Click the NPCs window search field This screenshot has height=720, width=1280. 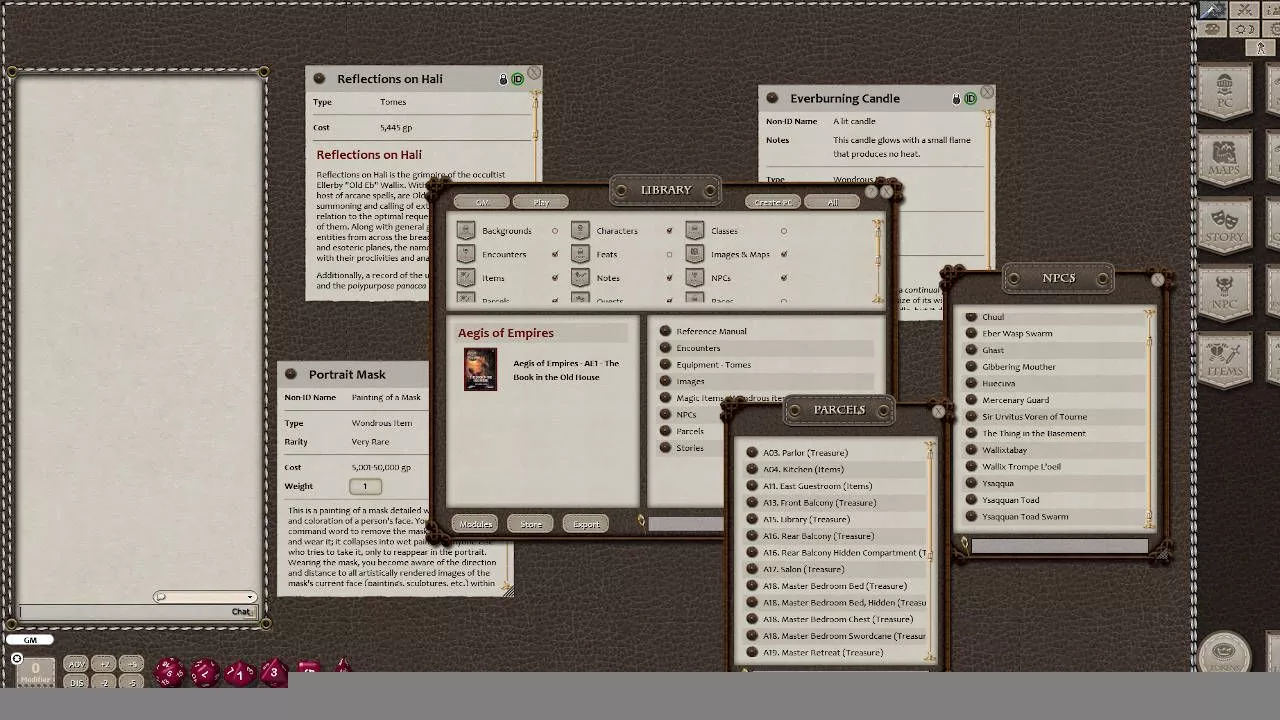tap(1060, 545)
